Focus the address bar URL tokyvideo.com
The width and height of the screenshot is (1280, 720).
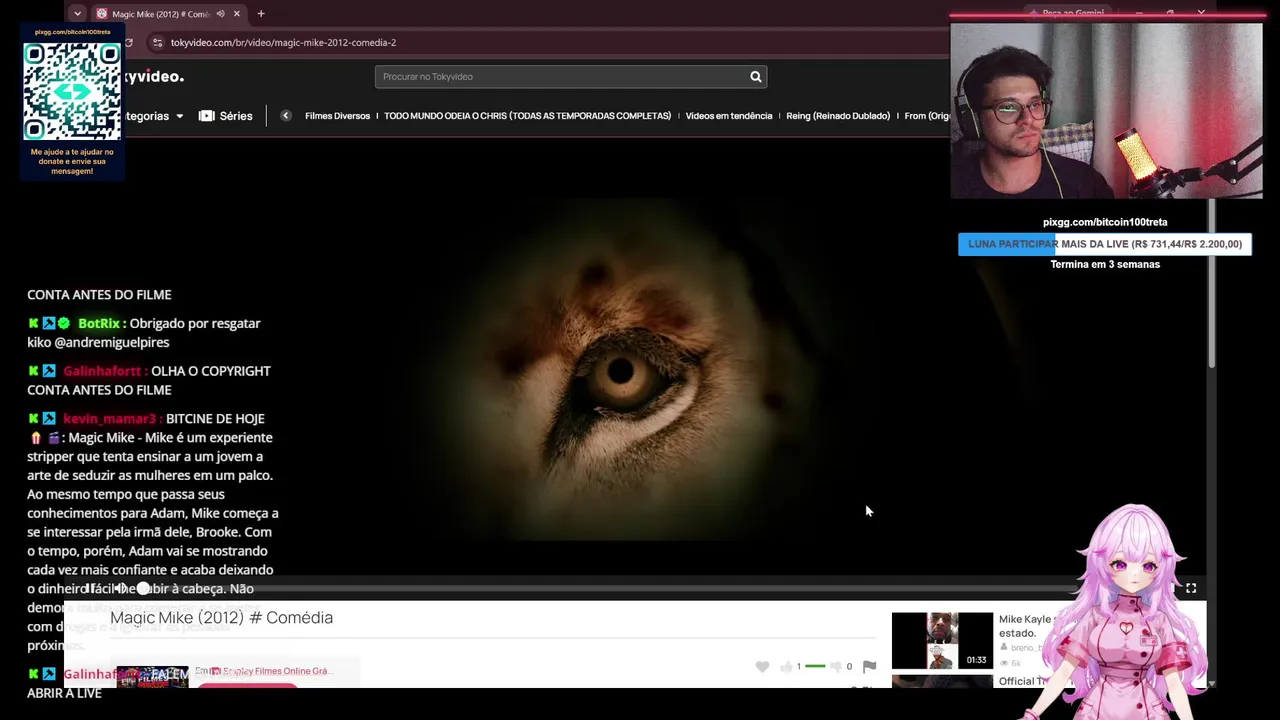283,43
